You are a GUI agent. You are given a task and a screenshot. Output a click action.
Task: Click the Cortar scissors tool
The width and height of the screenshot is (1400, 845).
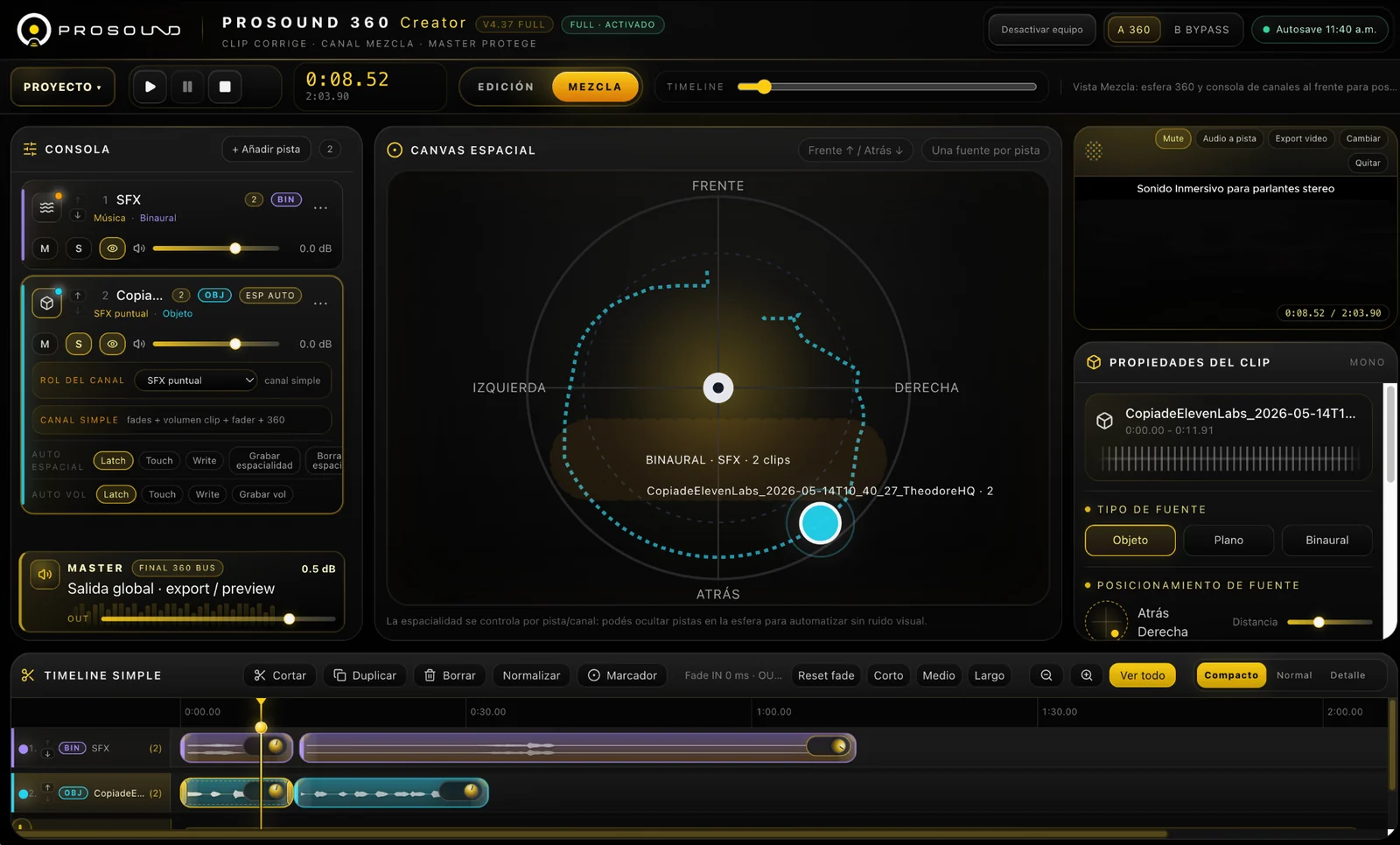(x=280, y=675)
